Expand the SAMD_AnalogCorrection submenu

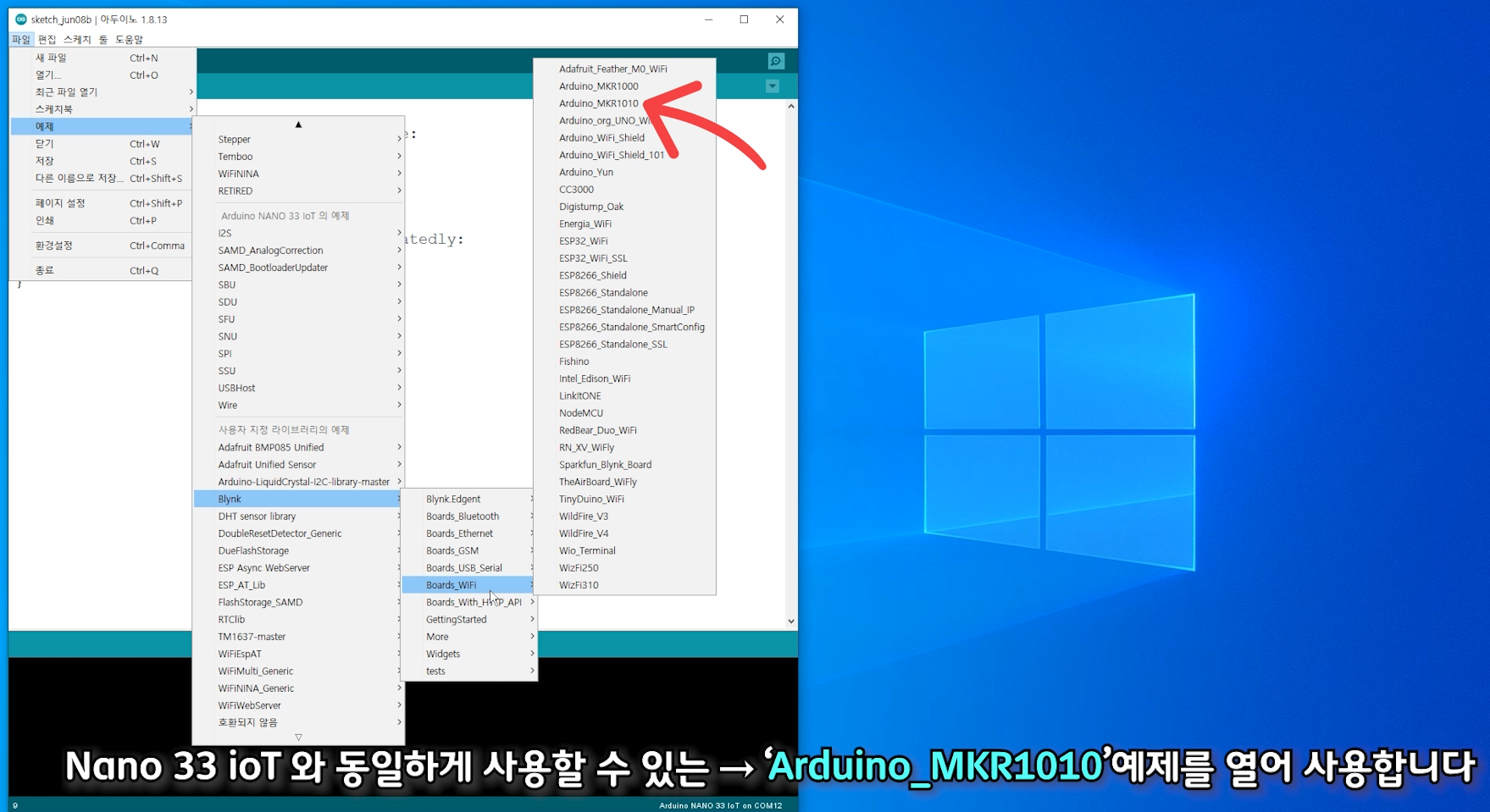tap(299, 251)
